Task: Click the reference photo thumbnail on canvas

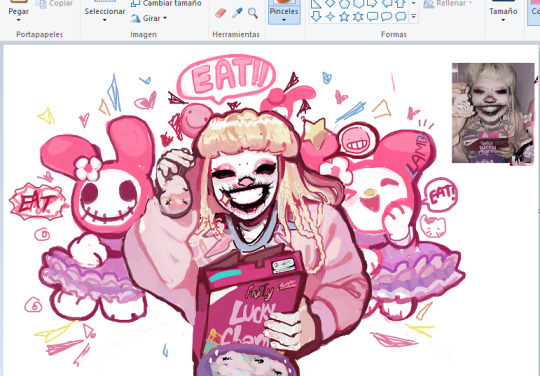Action: click(x=493, y=113)
